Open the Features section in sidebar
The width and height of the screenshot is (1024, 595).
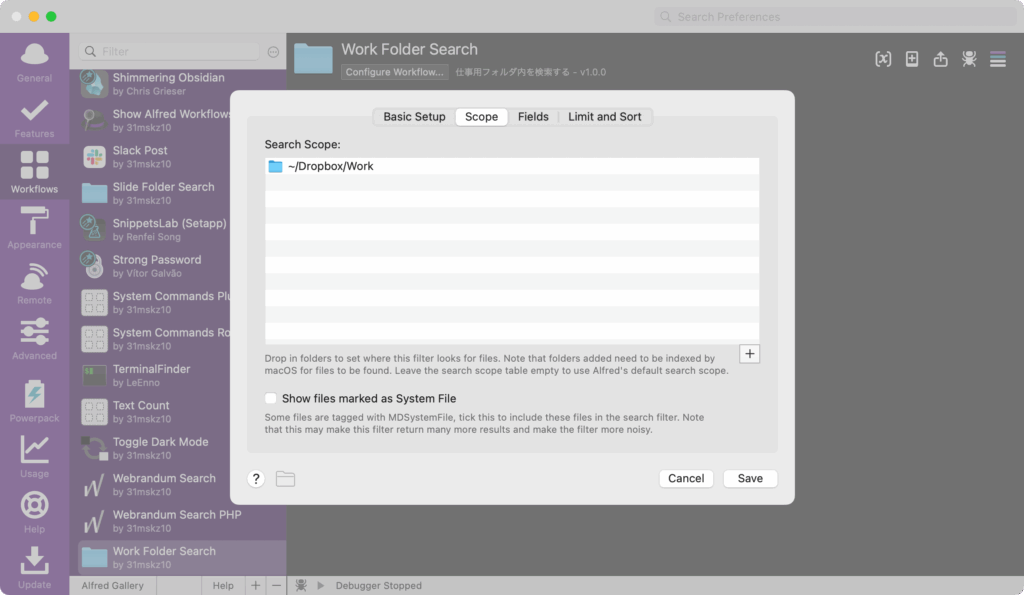(x=34, y=117)
